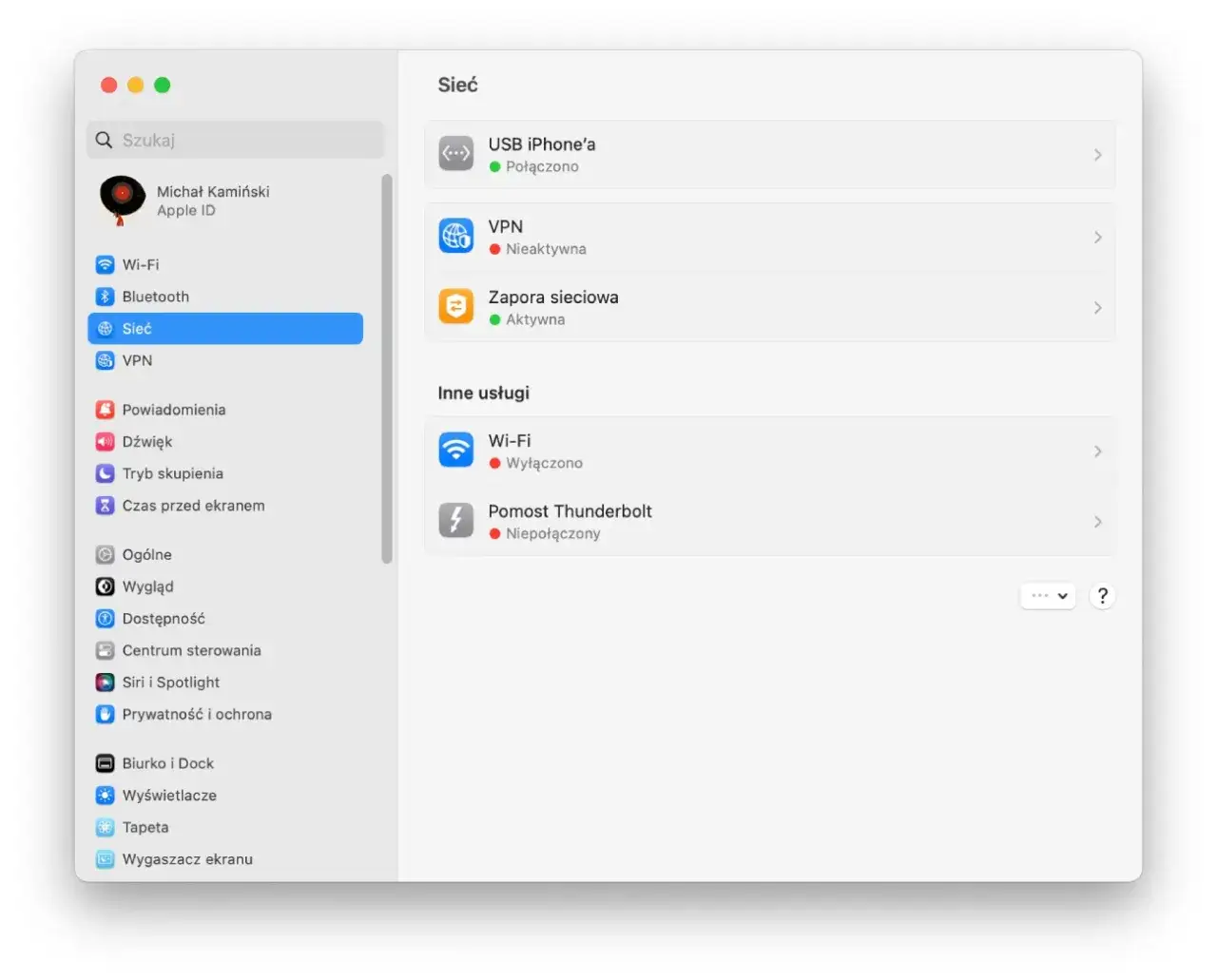
Task: Select the Tryb skupienia focus icon
Action: (x=104, y=473)
